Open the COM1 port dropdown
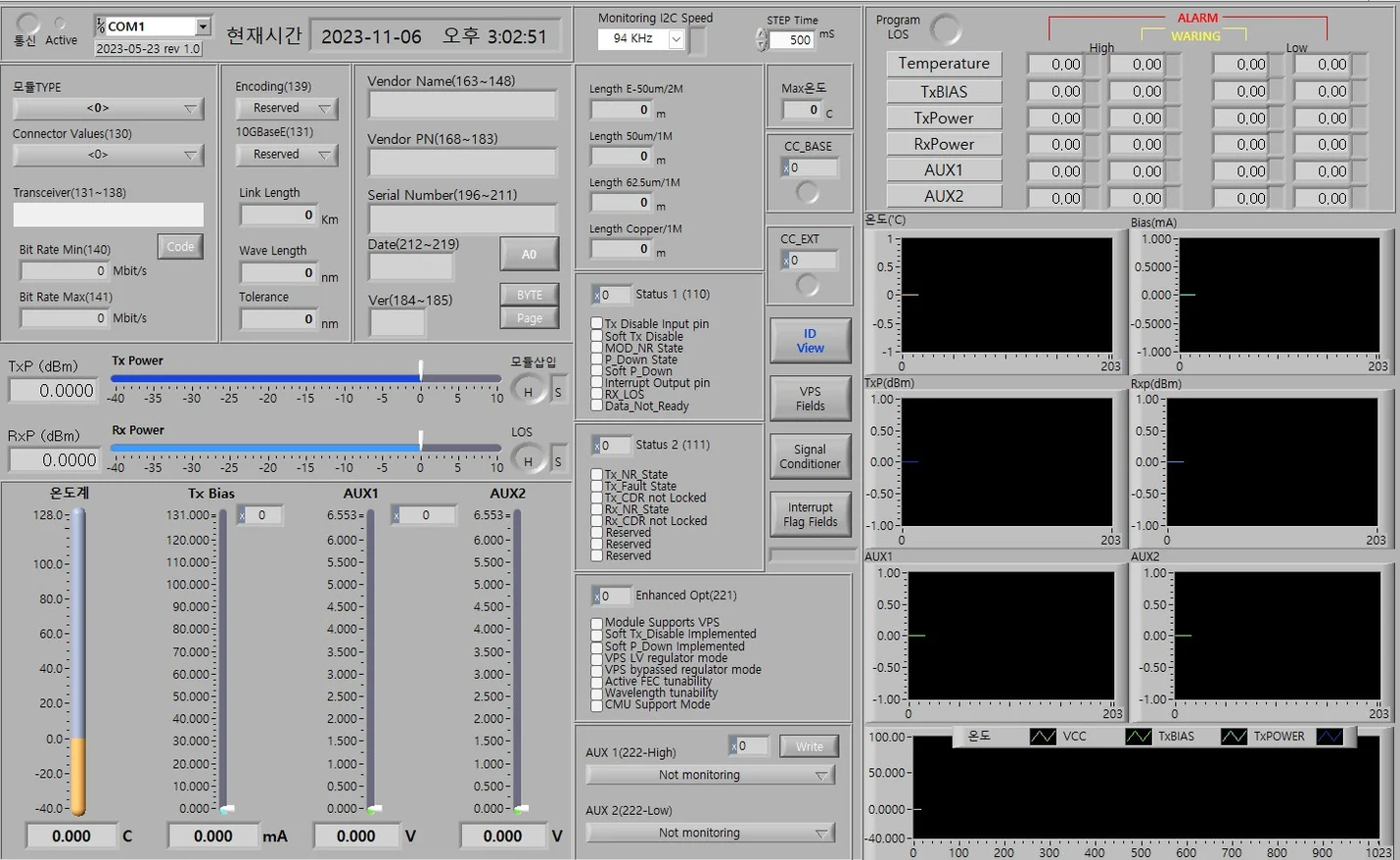 pyautogui.click(x=206, y=25)
